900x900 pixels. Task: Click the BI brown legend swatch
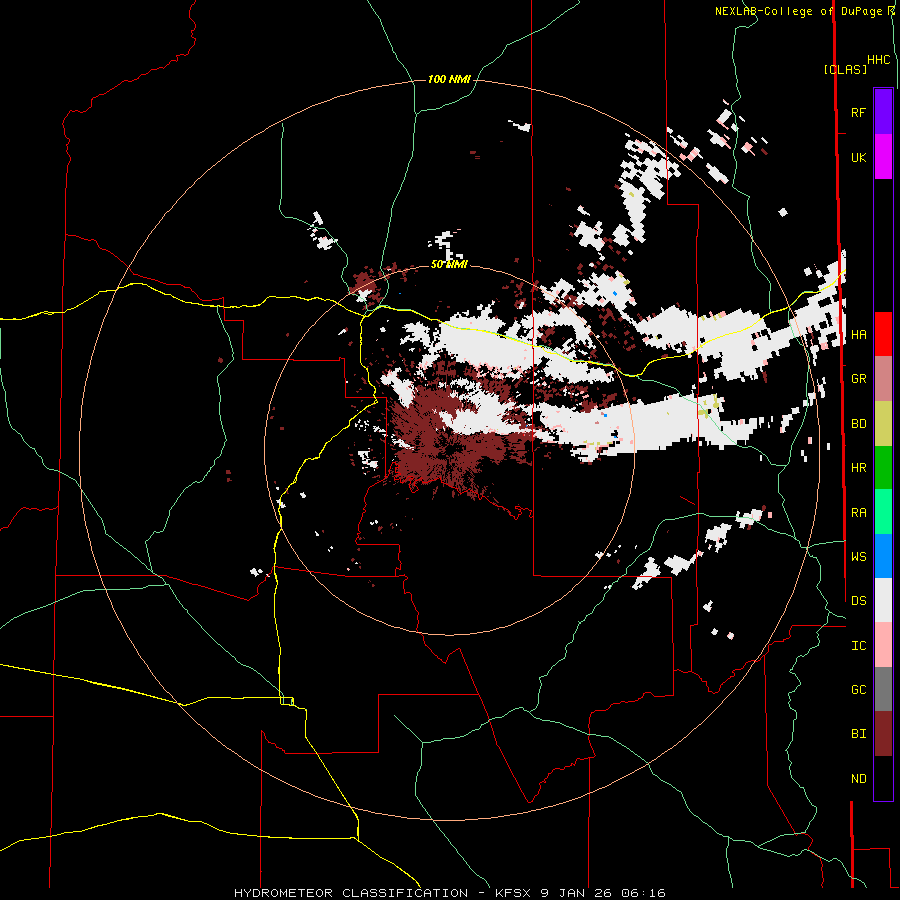point(883,734)
